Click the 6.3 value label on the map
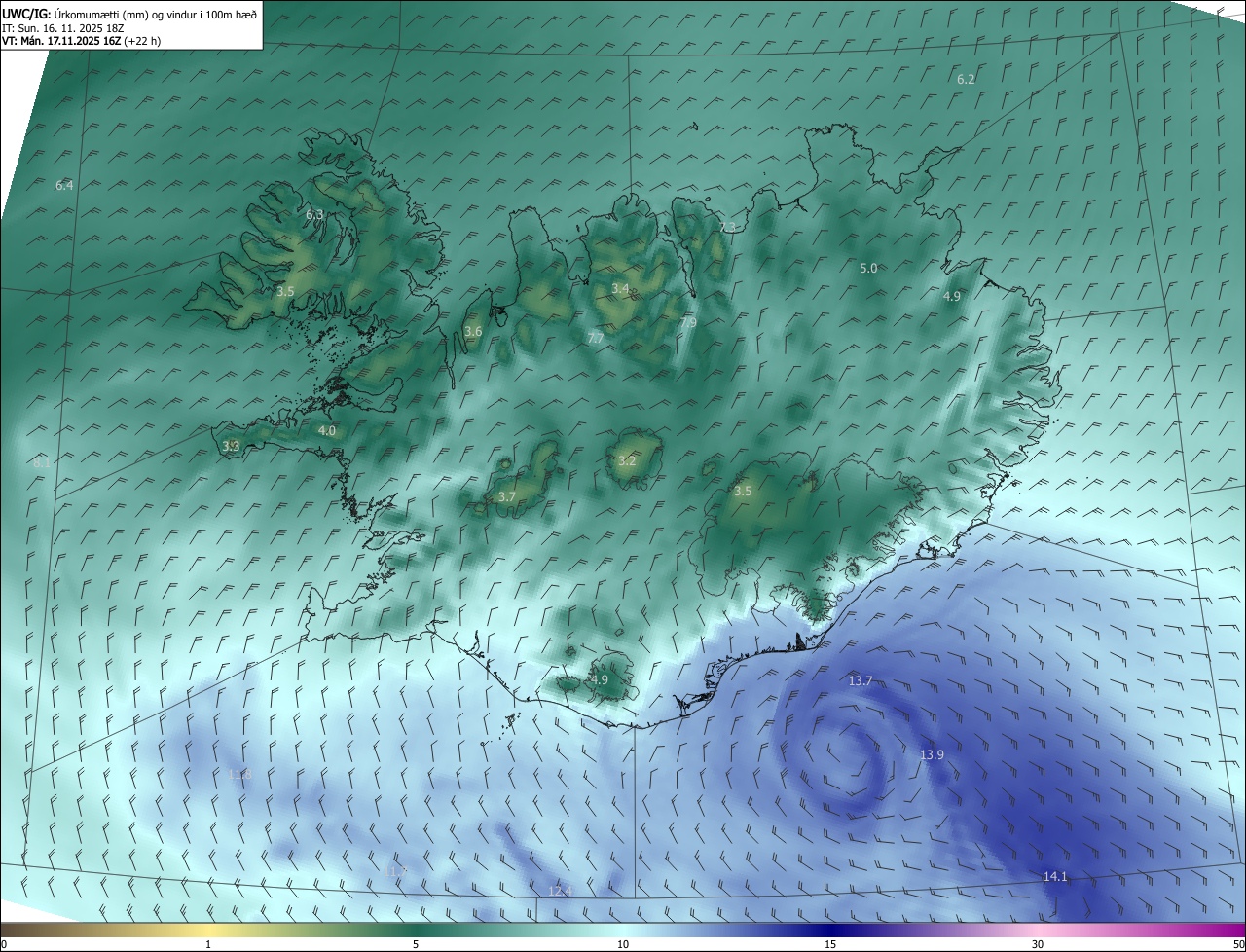The width and height of the screenshot is (1246, 952). pyautogui.click(x=314, y=215)
